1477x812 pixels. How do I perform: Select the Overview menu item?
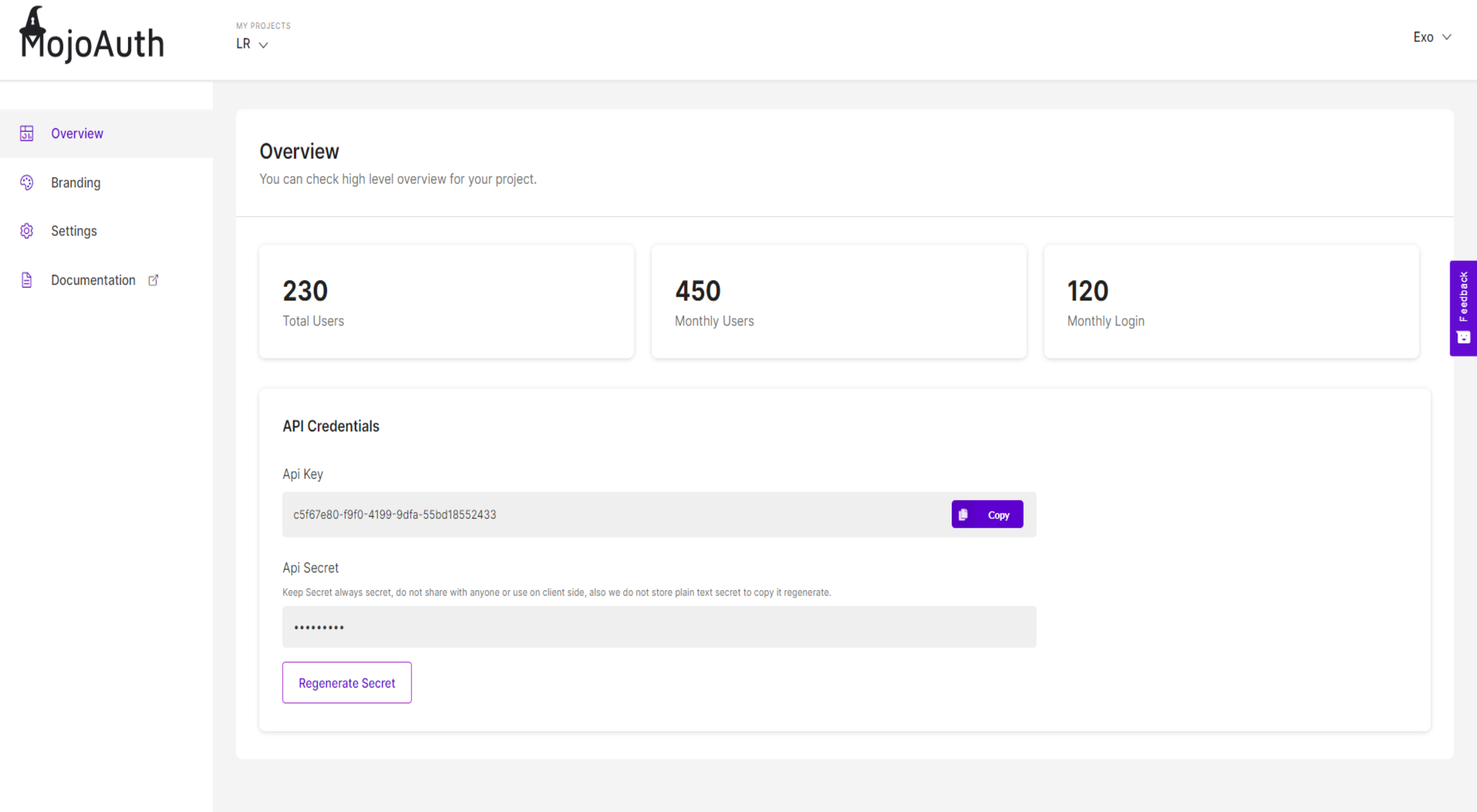tap(77, 133)
